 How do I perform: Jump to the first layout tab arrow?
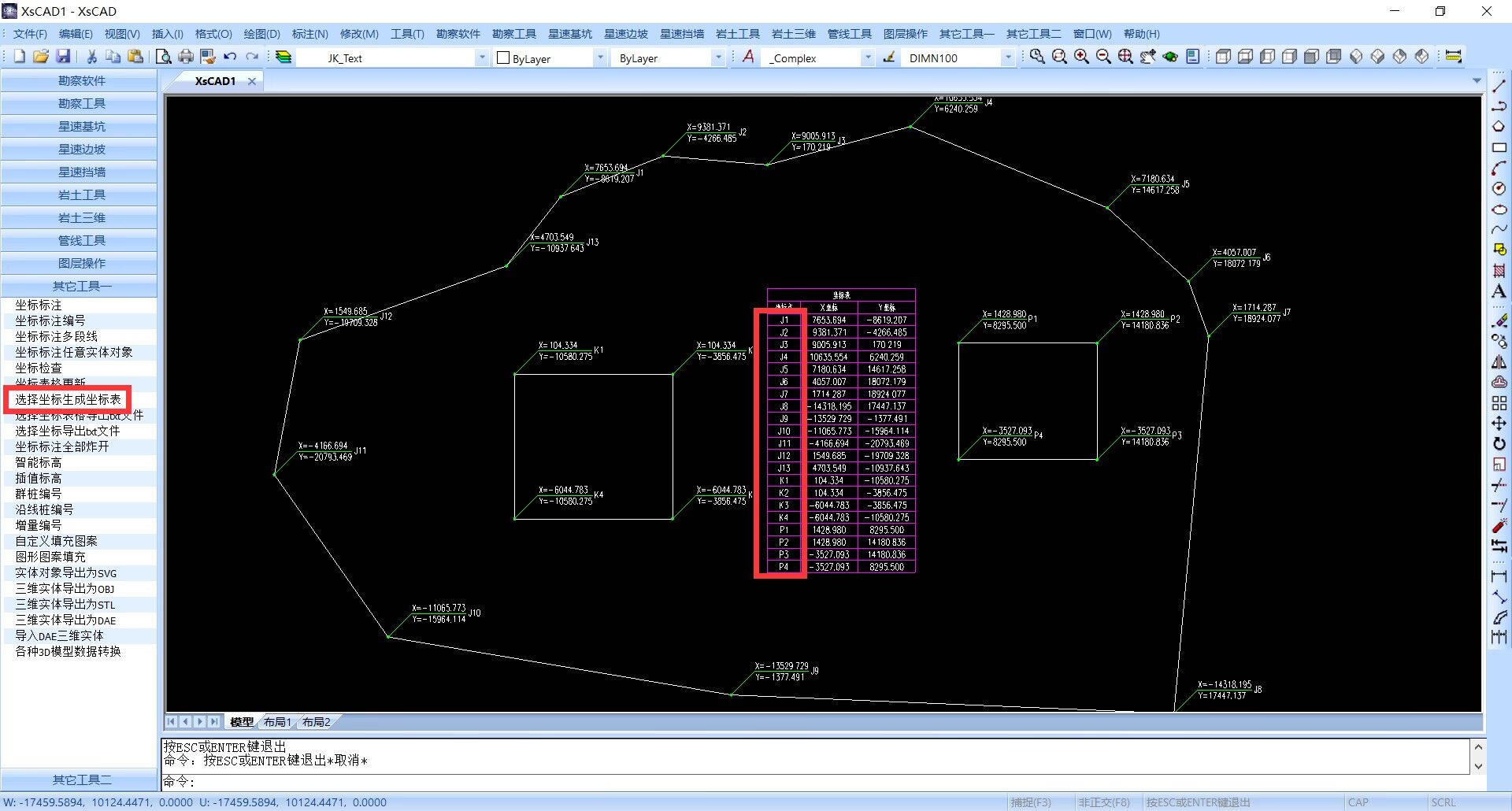171,721
